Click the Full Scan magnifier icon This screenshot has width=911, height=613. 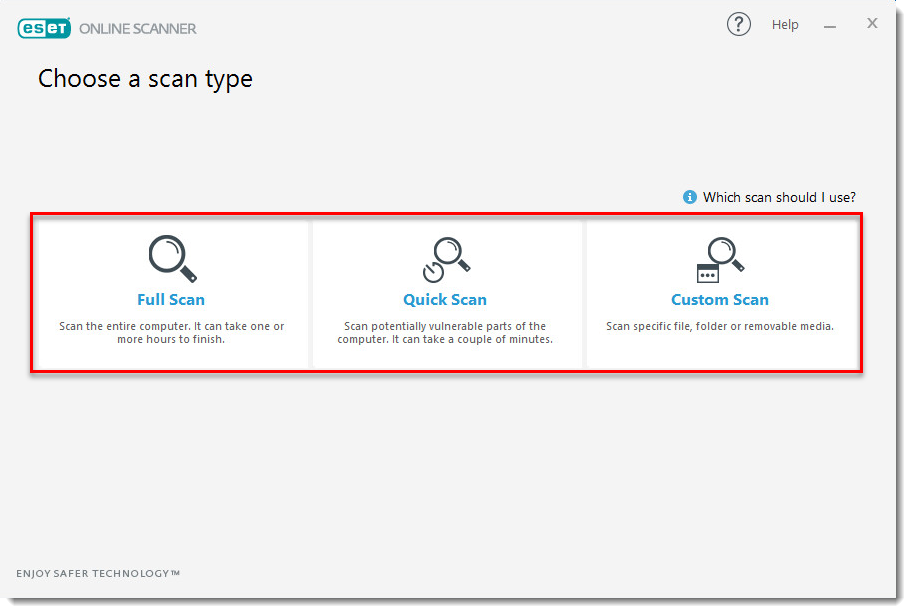click(173, 259)
